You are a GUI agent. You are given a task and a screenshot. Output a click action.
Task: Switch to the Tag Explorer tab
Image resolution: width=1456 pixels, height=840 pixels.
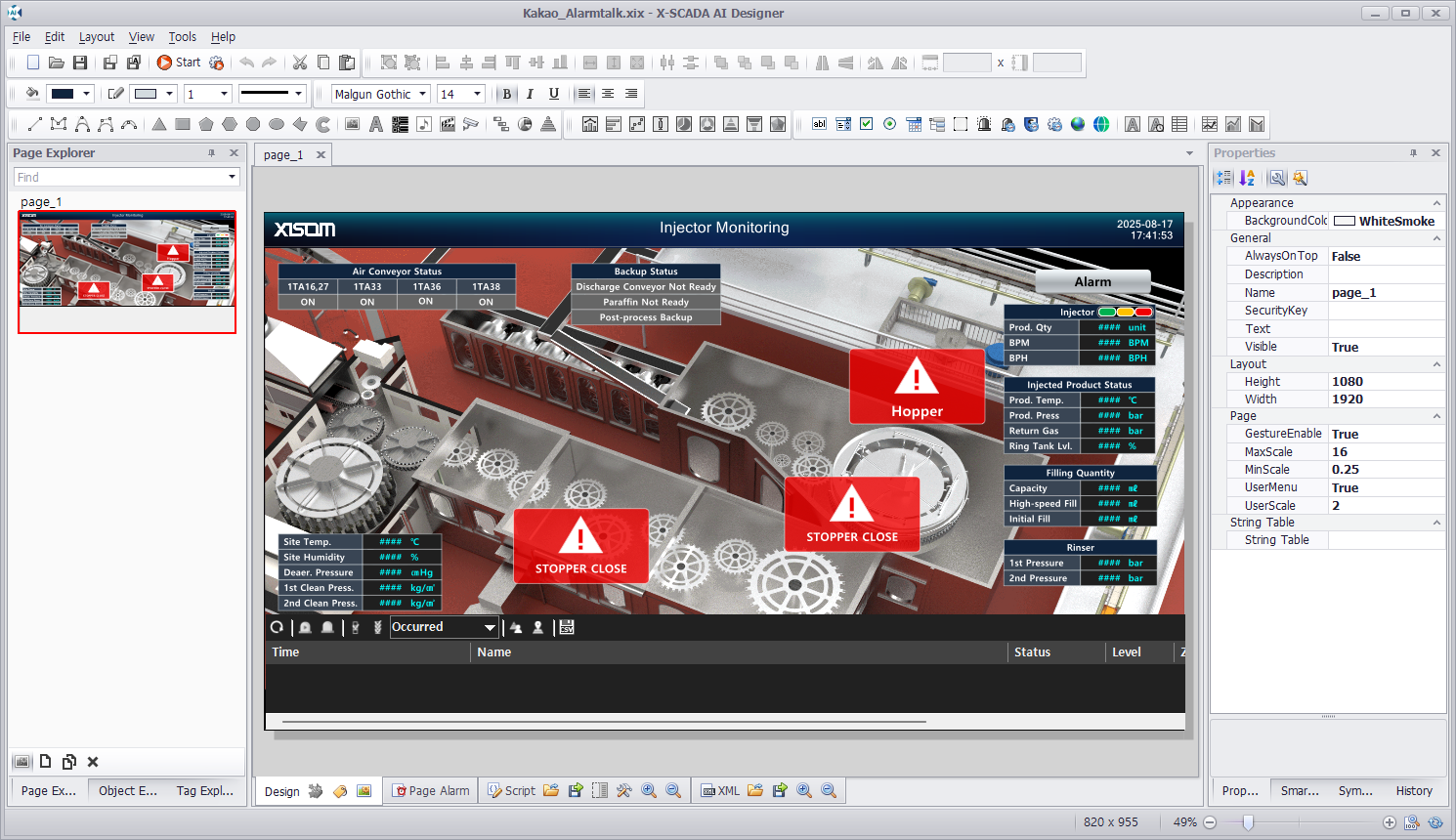coord(205,791)
